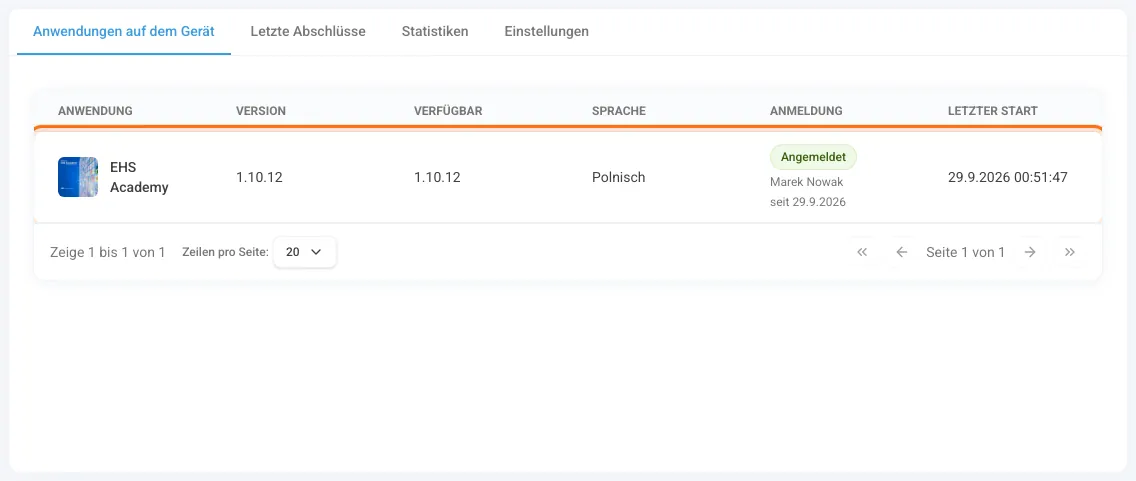Click the Seite 1 von 1 indicator
1136x481 pixels.
click(965, 252)
